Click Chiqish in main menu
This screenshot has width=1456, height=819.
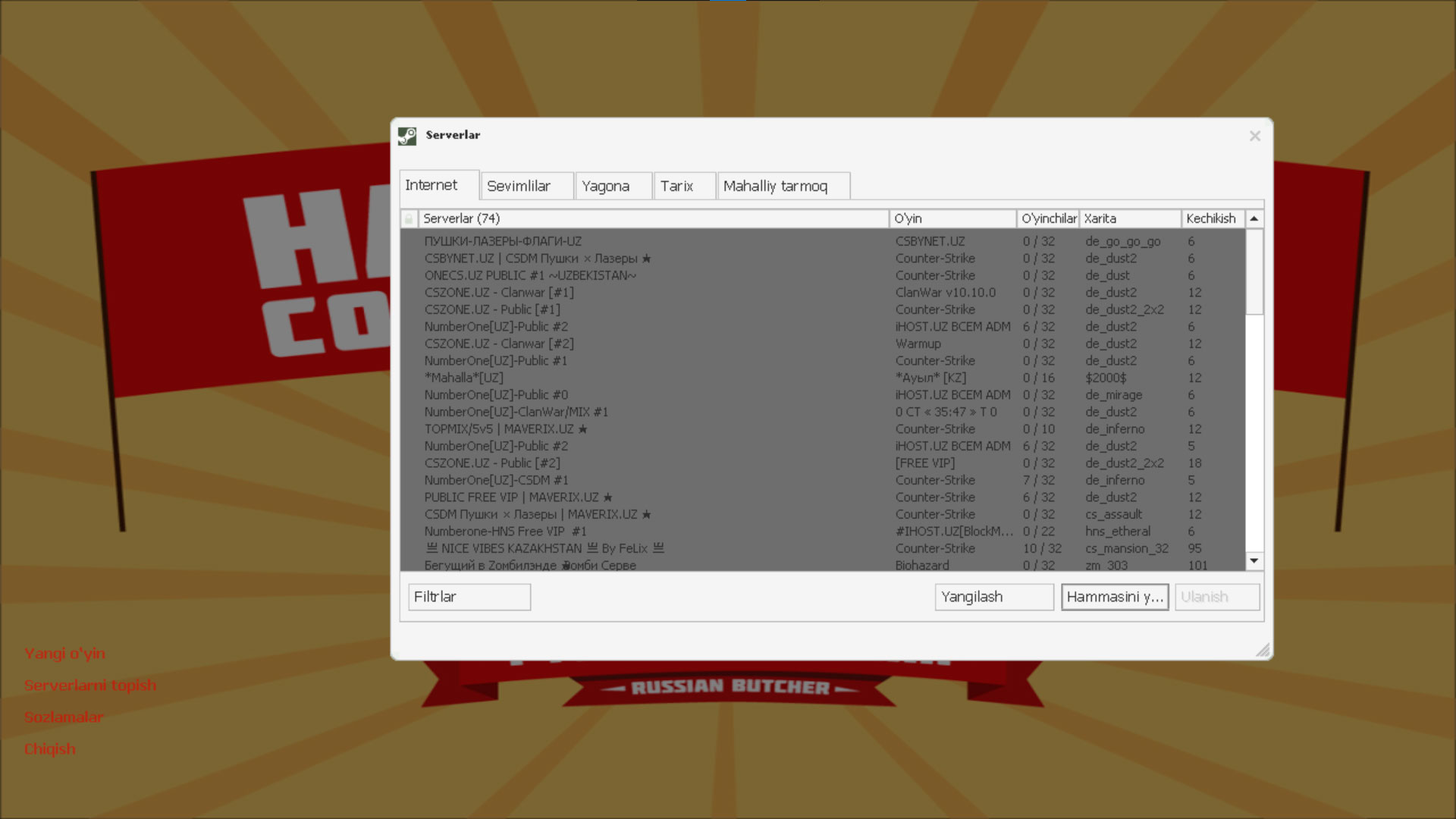[x=50, y=749]
